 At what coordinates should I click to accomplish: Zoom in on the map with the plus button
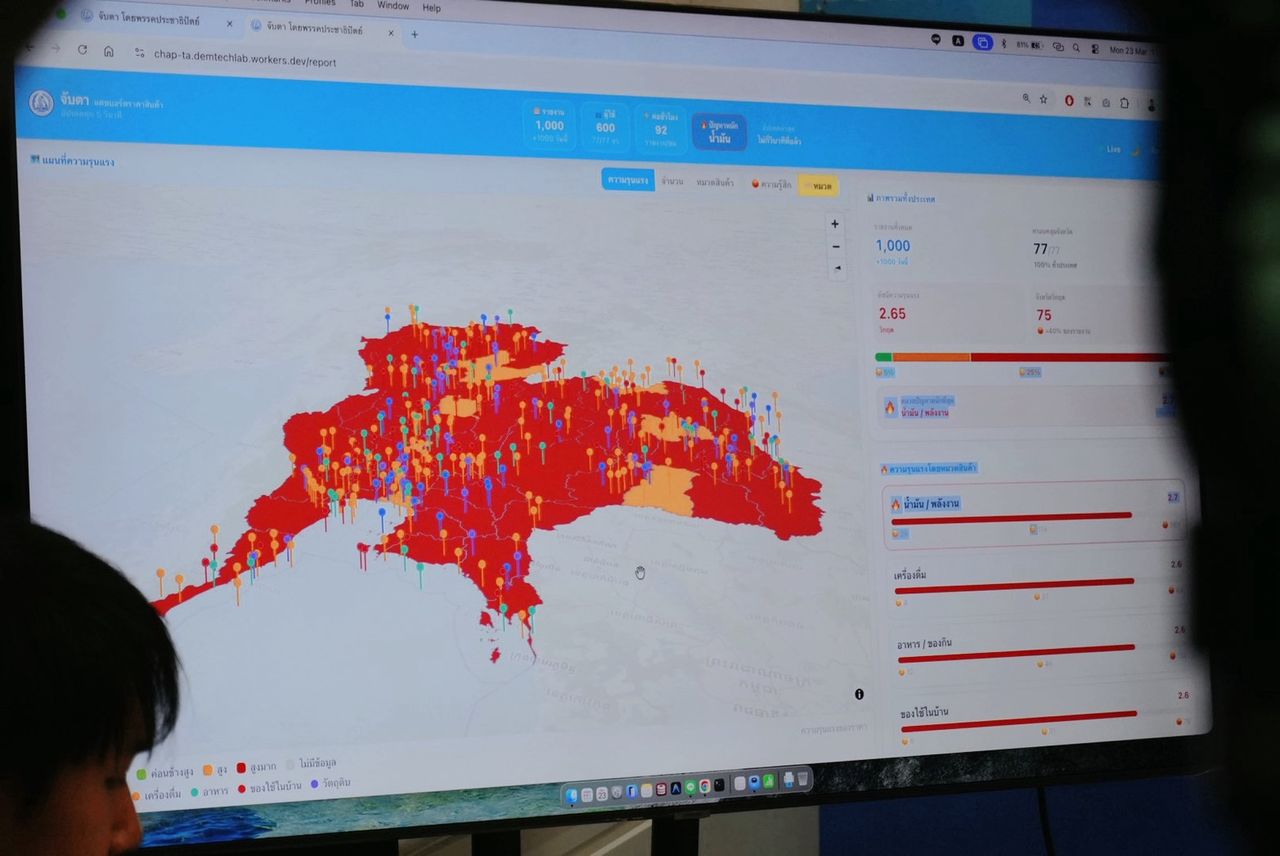tap(835, 224)
